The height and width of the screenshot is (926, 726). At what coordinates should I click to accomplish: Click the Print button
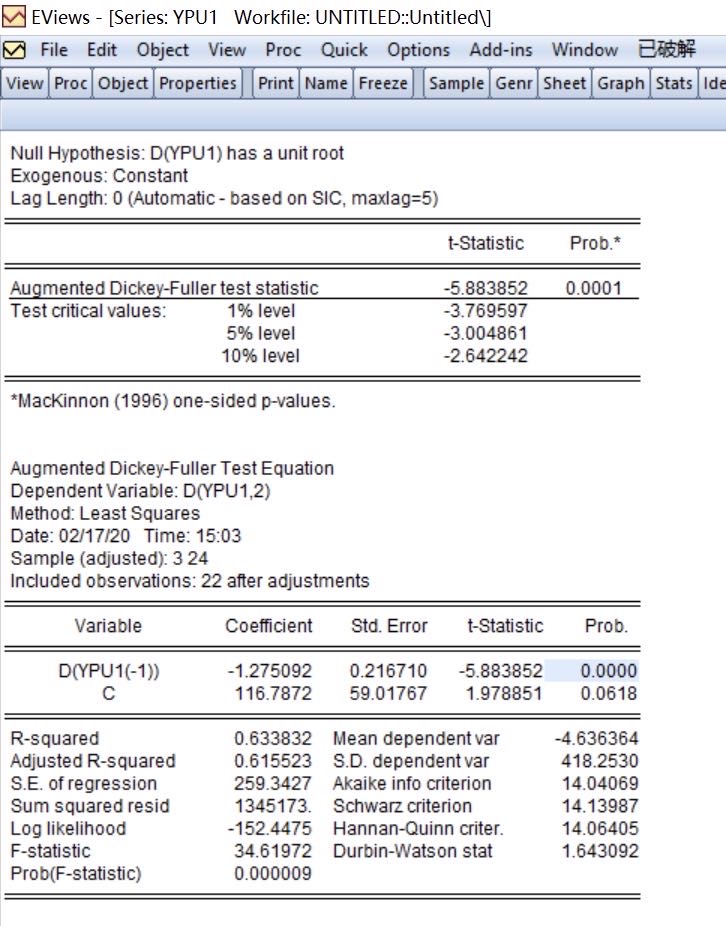tap(276, 83)
